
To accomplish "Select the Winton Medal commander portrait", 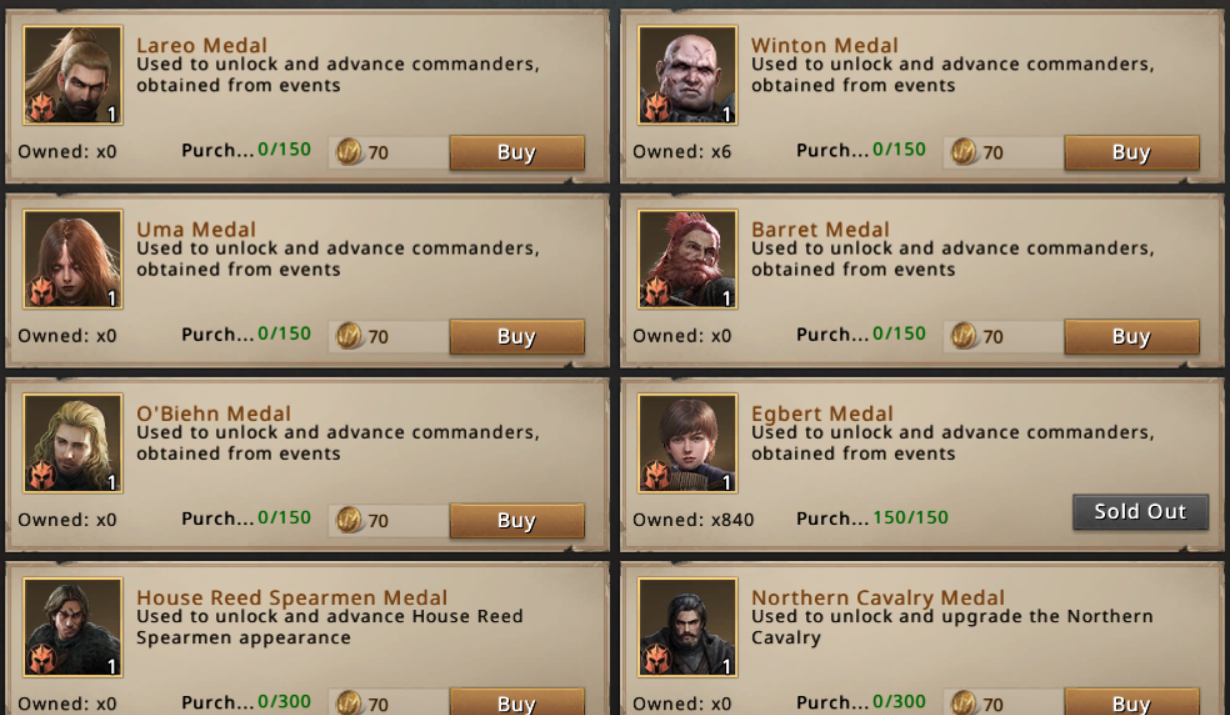I will (x=687, y=75).
